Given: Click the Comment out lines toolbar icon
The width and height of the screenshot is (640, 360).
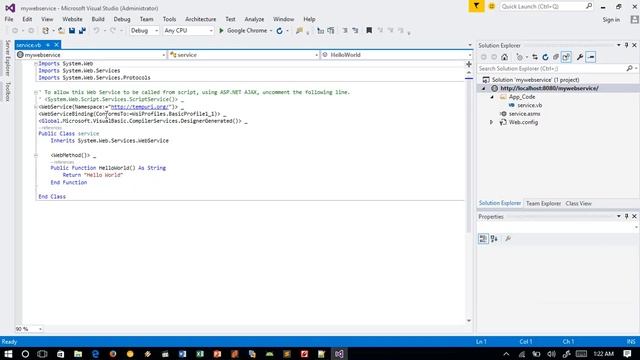Looking at the screenshot, I should (x=345, y=31).
